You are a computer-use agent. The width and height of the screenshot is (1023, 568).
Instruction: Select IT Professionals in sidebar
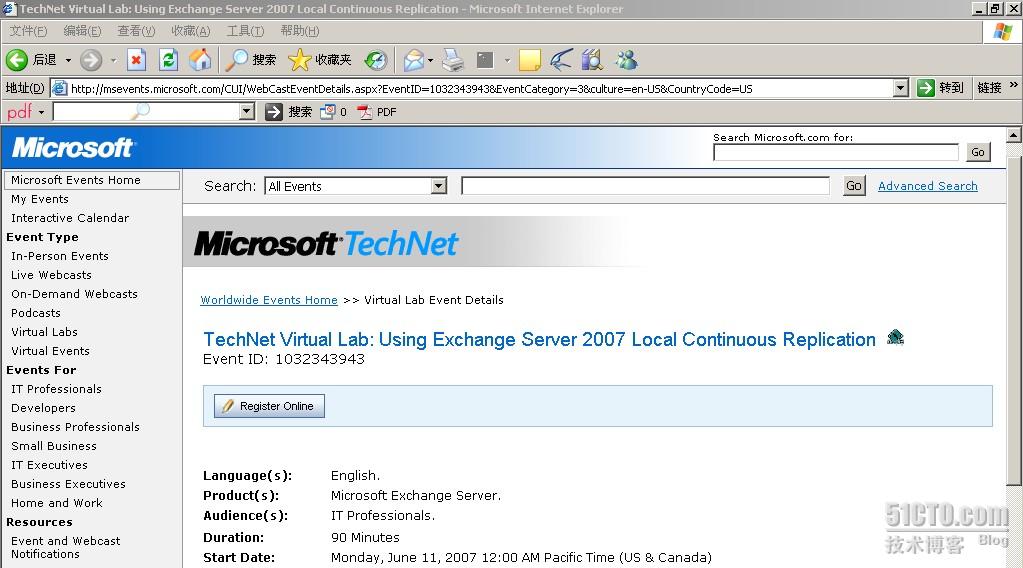click(x=56, y=389)
